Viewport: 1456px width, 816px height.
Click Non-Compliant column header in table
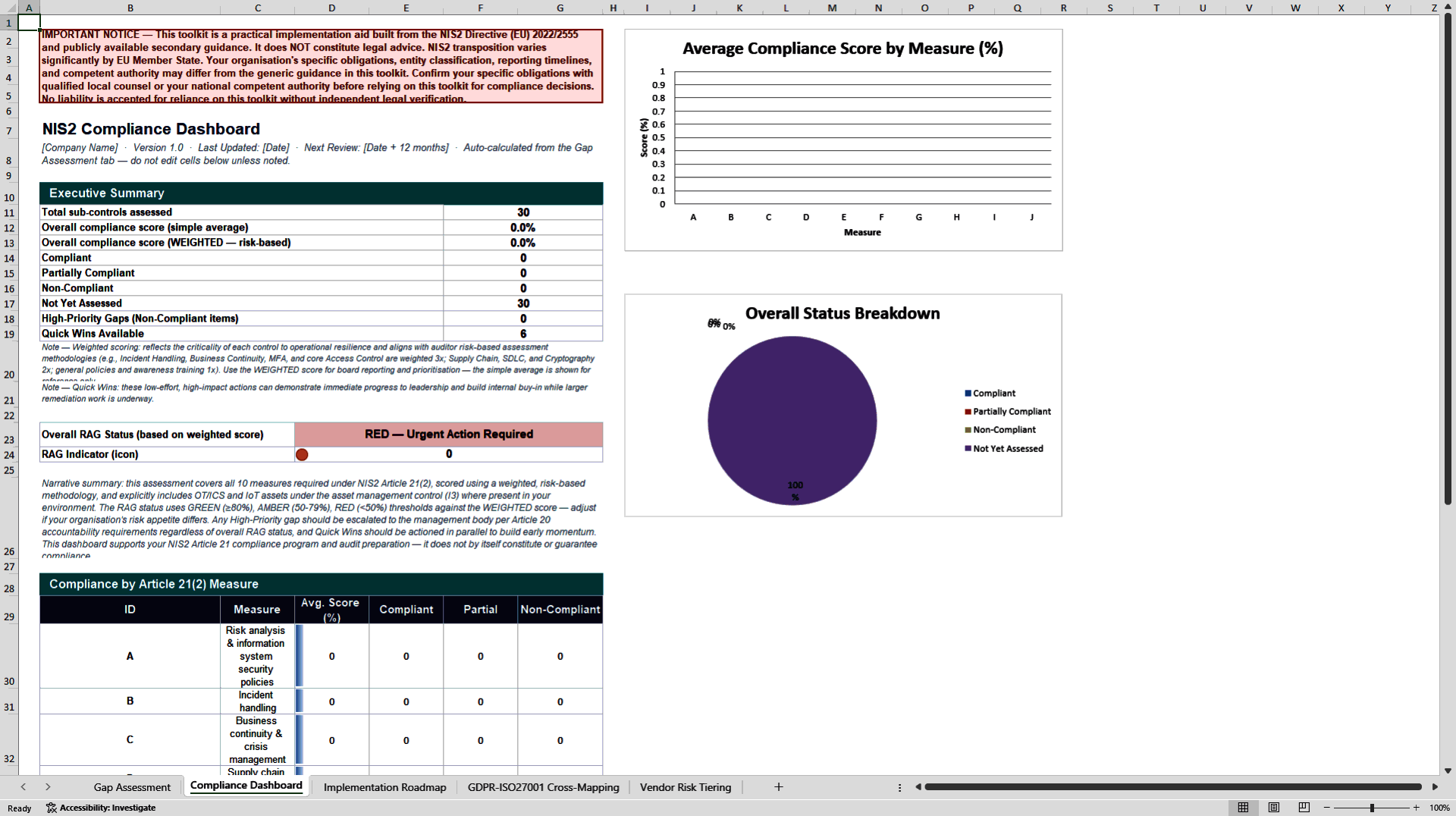560,610
